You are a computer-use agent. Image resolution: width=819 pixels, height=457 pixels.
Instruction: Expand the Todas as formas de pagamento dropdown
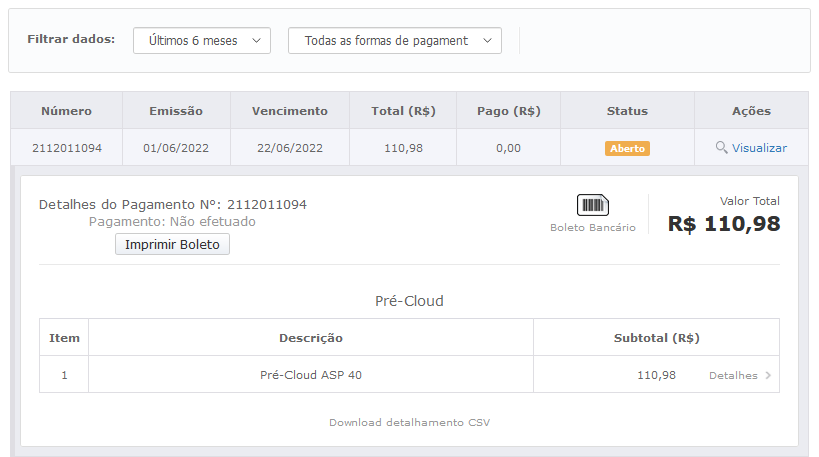(394, 40)
